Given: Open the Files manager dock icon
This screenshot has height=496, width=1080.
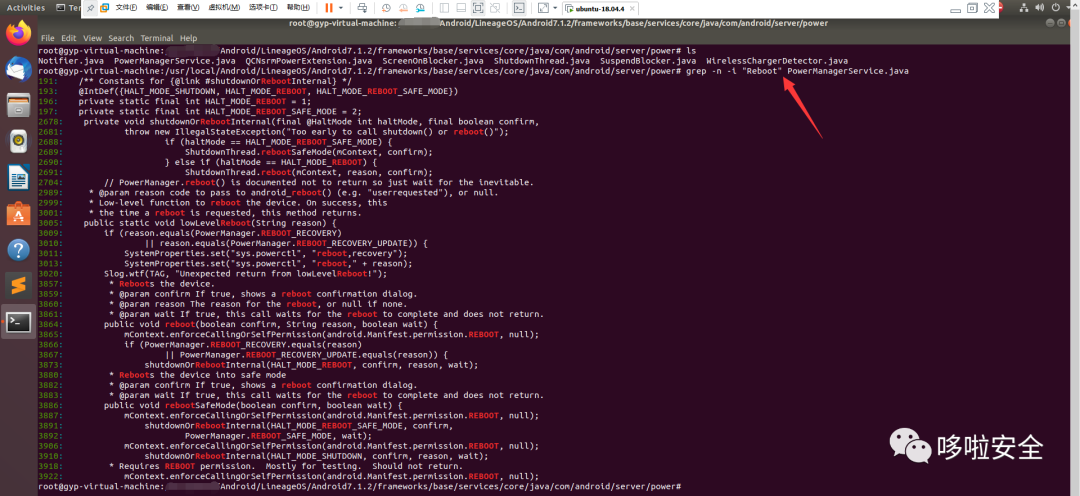Looking at the screenshot, I should pyautogui.click(x=19, y=105).
